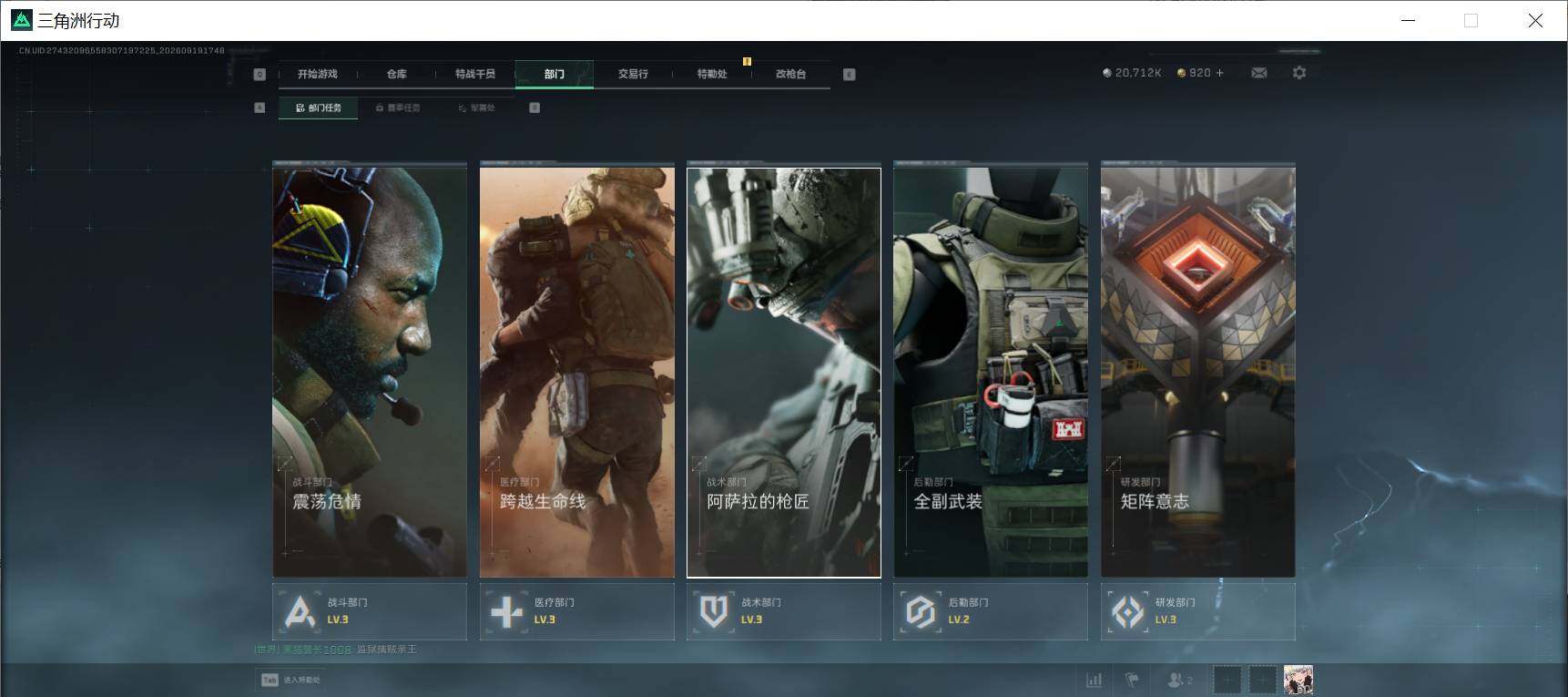Select the 阿萨拉的枪匠 mission card
Screen dimensions: 1568x697
pos(784,372)
